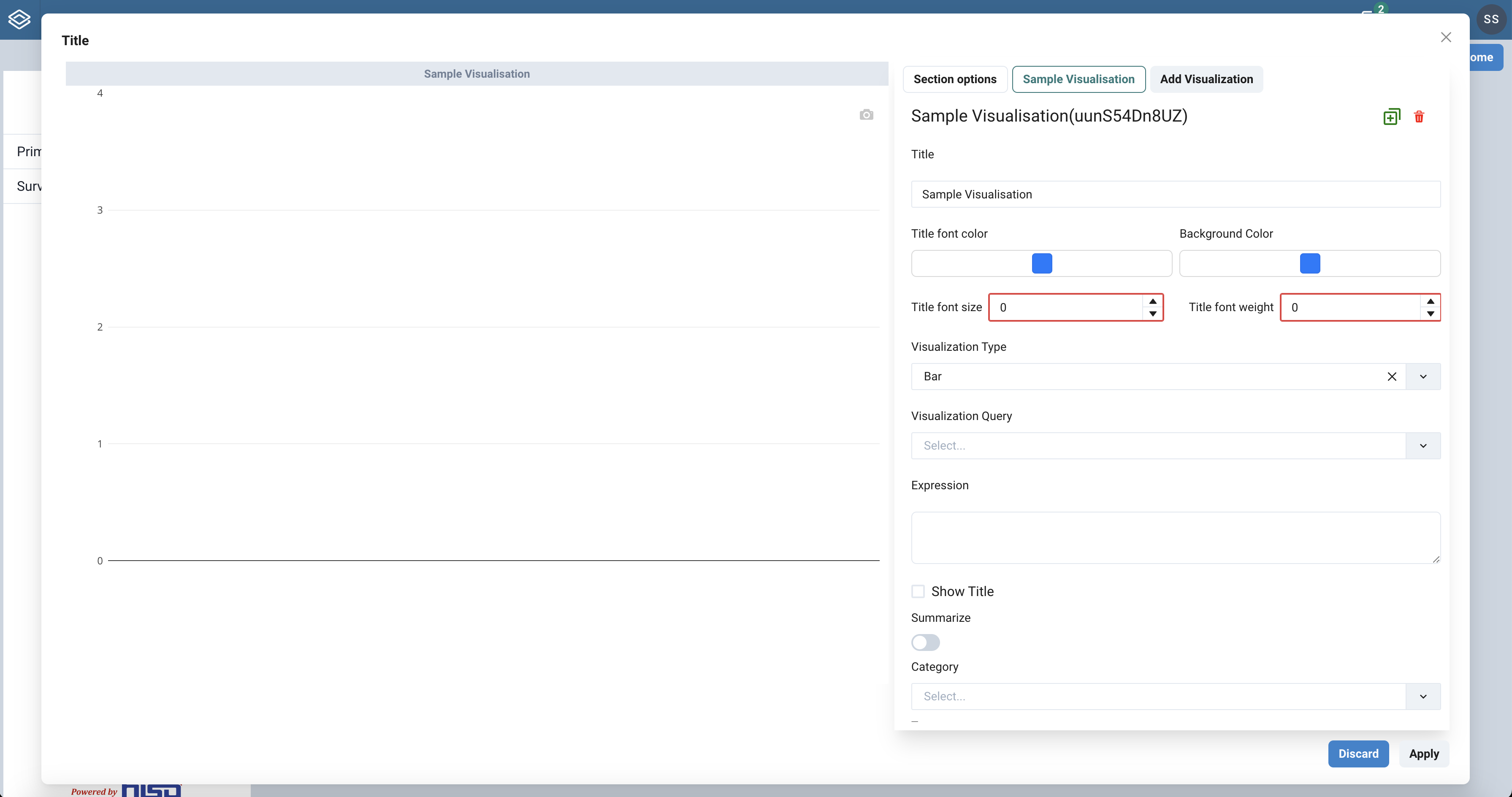Click the Apply button
Screen dimensions: 1512x797
click(1424, 754)
